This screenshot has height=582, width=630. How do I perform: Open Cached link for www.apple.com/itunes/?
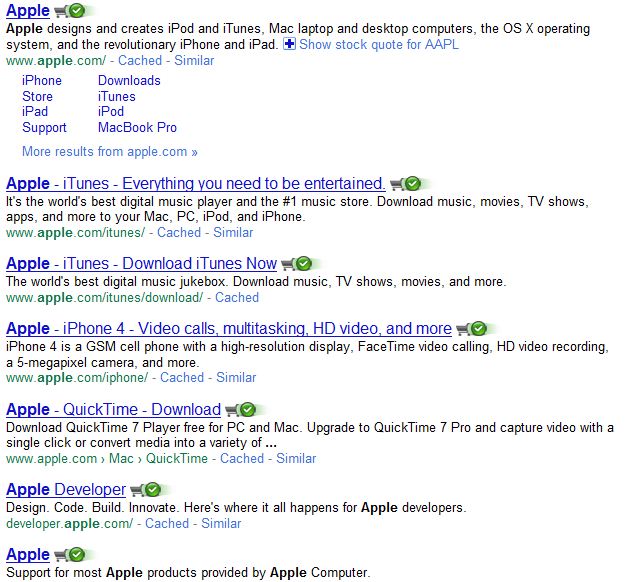click(179, 233)
